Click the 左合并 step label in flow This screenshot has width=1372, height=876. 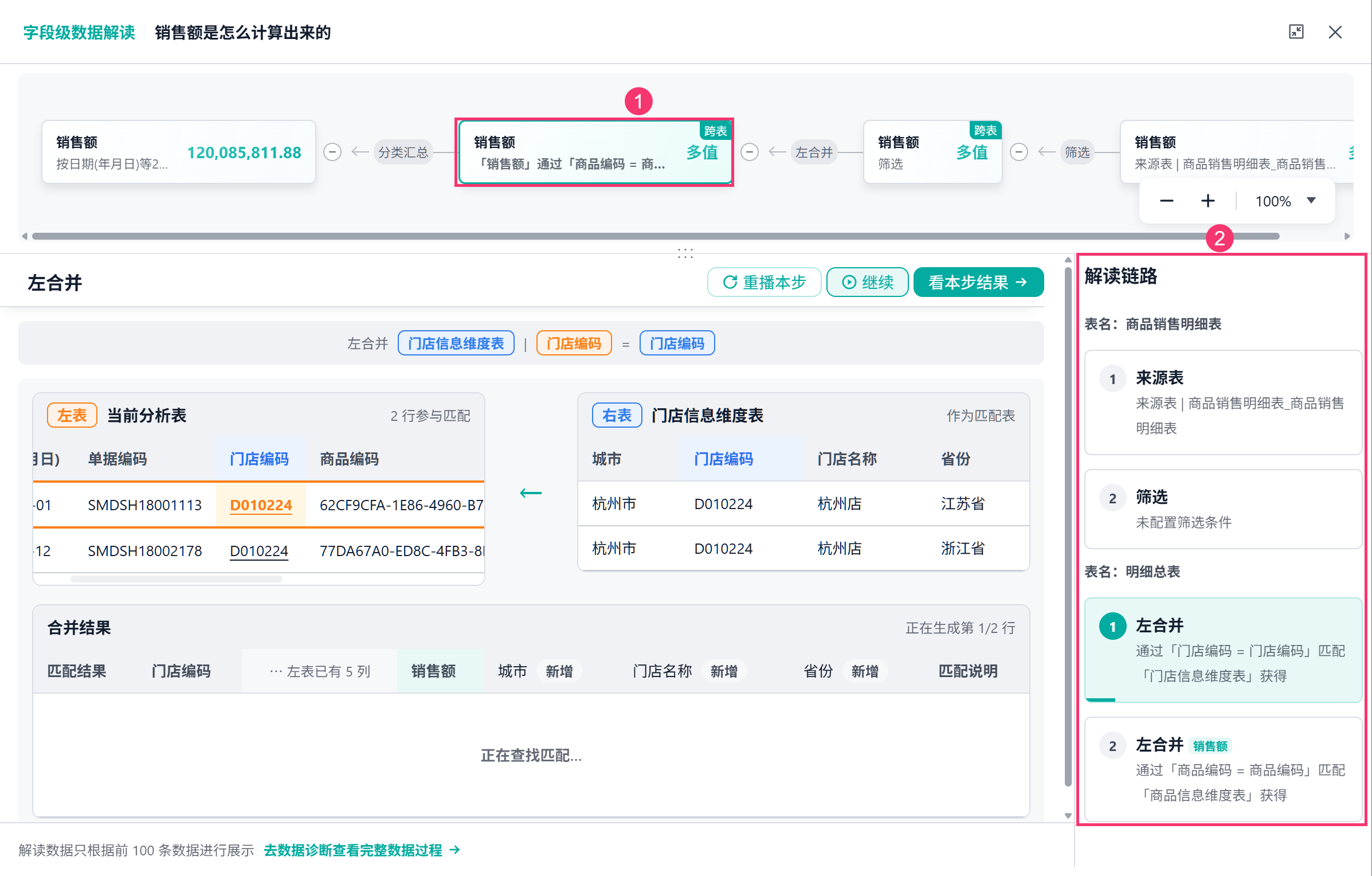pyautogui.click(x=814, y=152)
